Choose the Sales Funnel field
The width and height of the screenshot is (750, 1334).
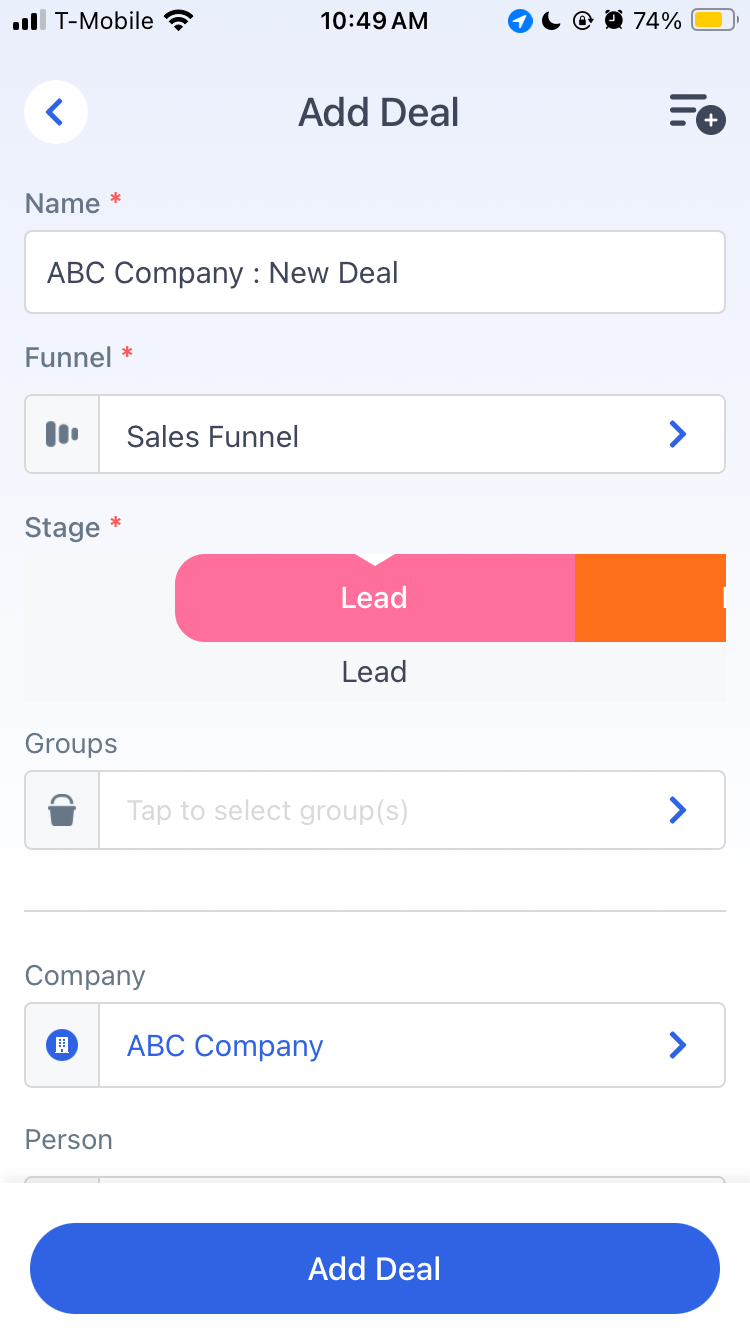(375, 434)
